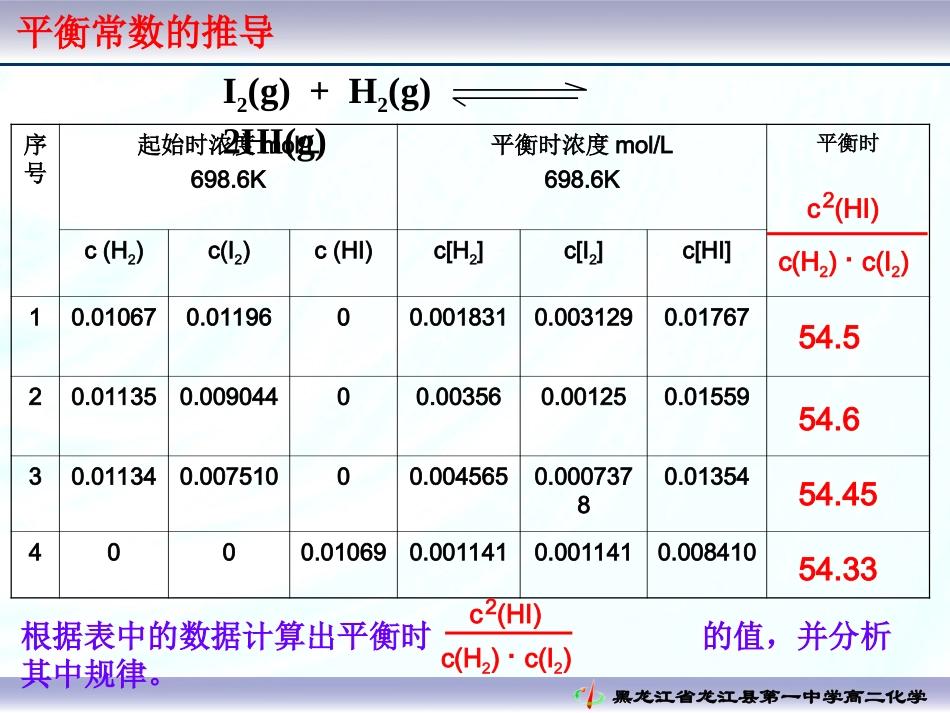950x713 pixels.
Task: Click the red c²(HI) numerator below the table
Action: tap(505, 613)
